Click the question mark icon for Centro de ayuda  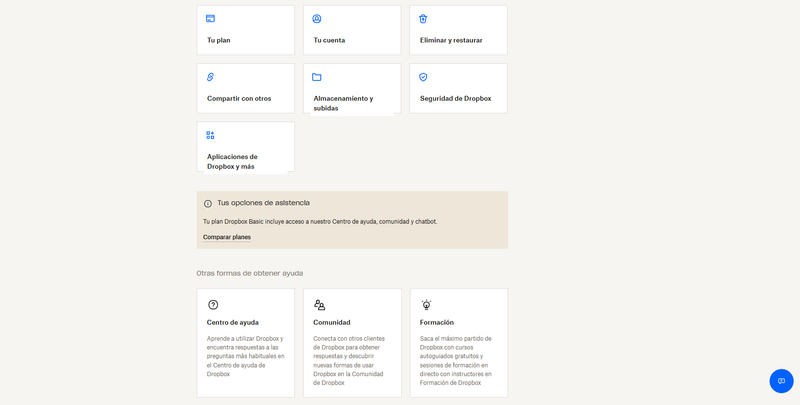213,304
